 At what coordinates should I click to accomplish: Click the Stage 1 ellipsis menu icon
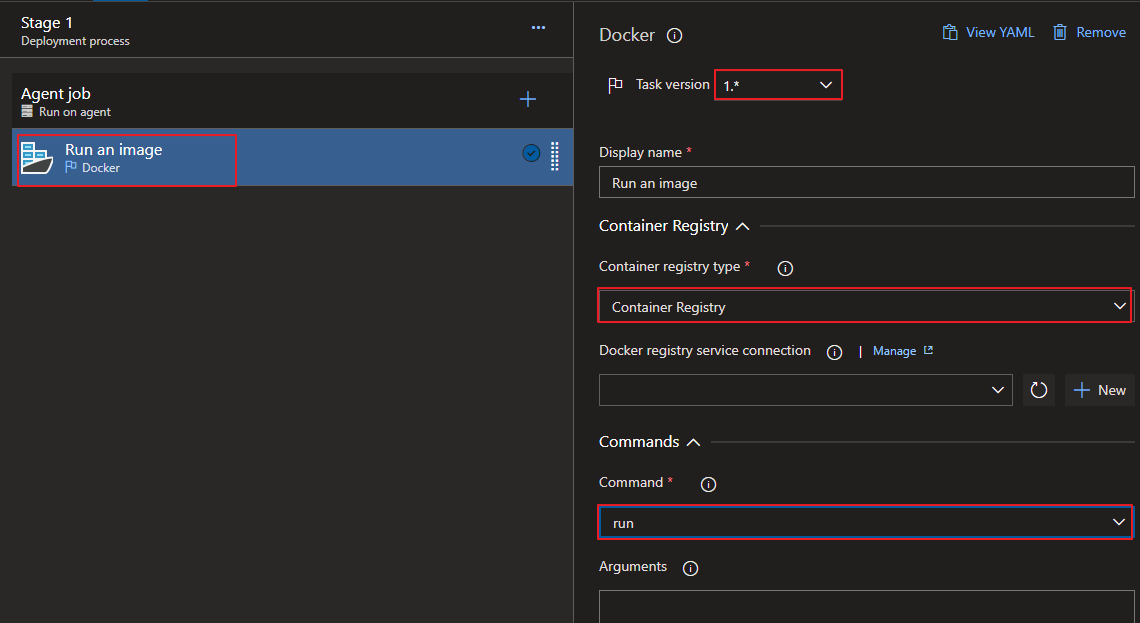[x=538, y=28]
